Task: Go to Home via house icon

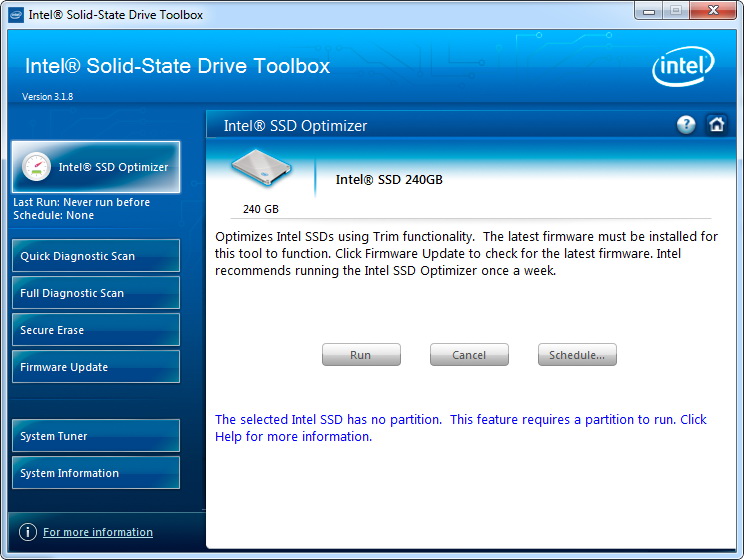Action: [716, 125]
